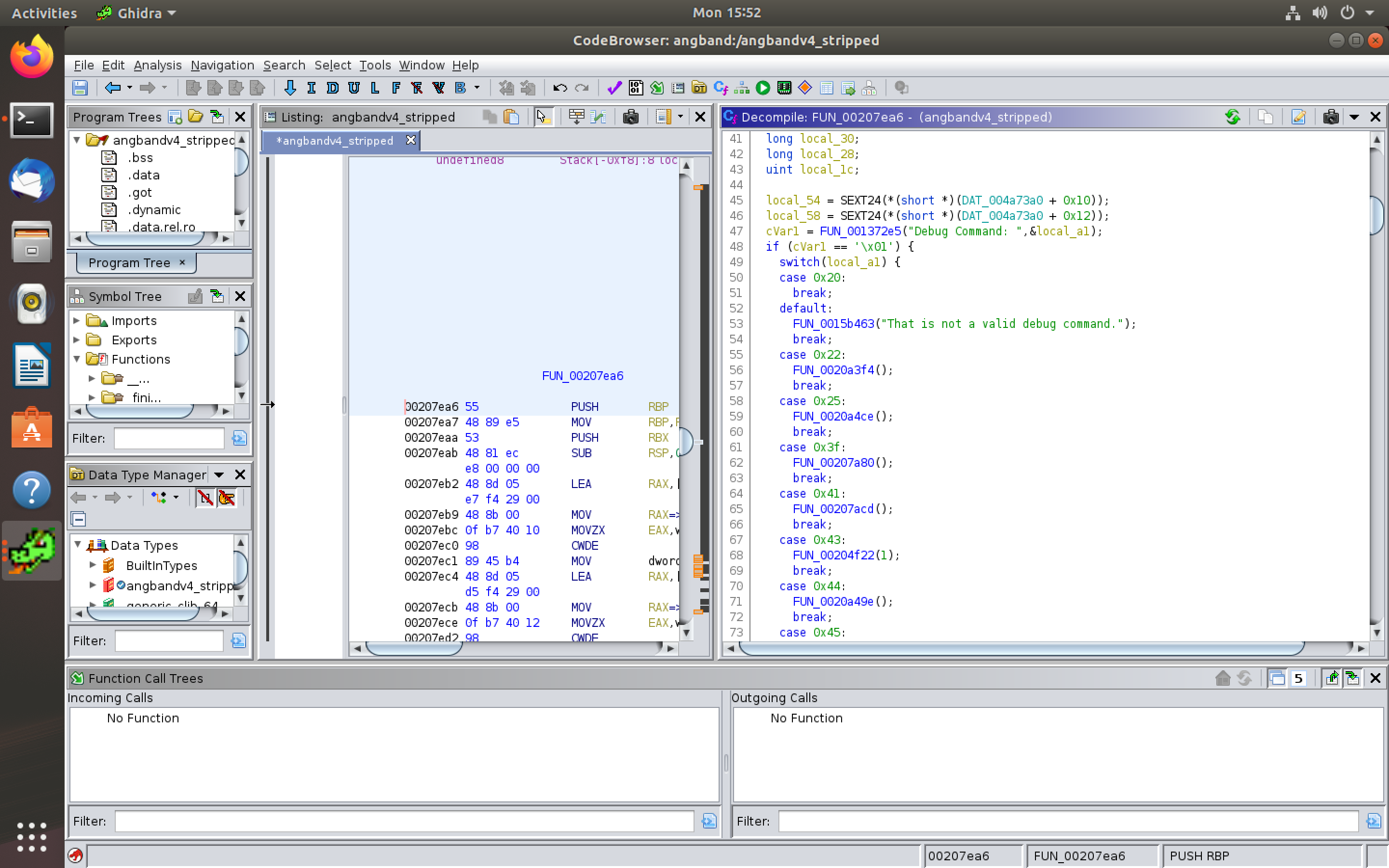Screen dimensions: 1389x868
Task: Click the Decompiler refresh/sync icon
Action: 1234,117
